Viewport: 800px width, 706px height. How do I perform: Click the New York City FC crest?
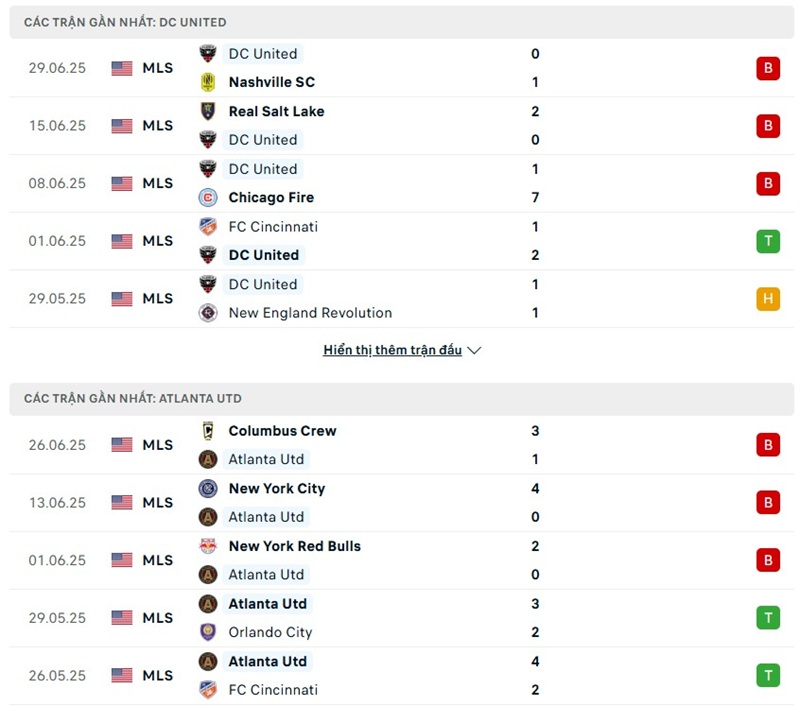pyautogui.click(x=208, y=489)
